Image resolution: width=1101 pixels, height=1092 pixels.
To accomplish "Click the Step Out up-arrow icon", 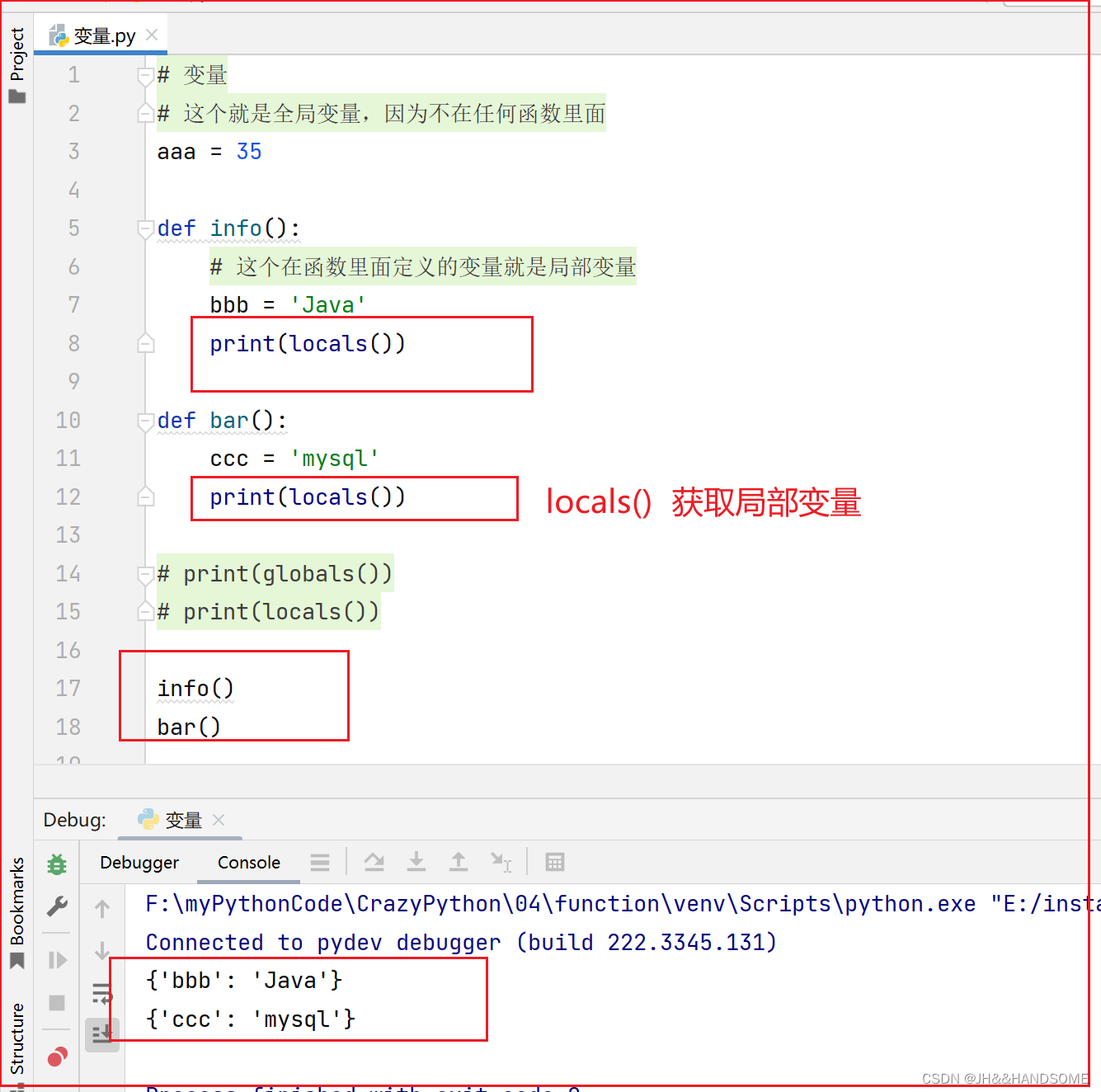I will (x=459, y=862).
